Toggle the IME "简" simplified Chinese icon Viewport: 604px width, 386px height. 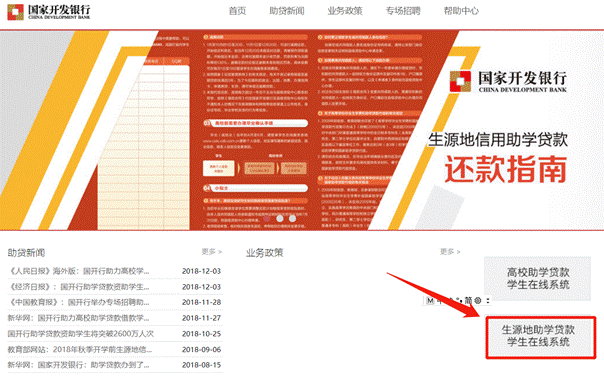tap(468, 300)
